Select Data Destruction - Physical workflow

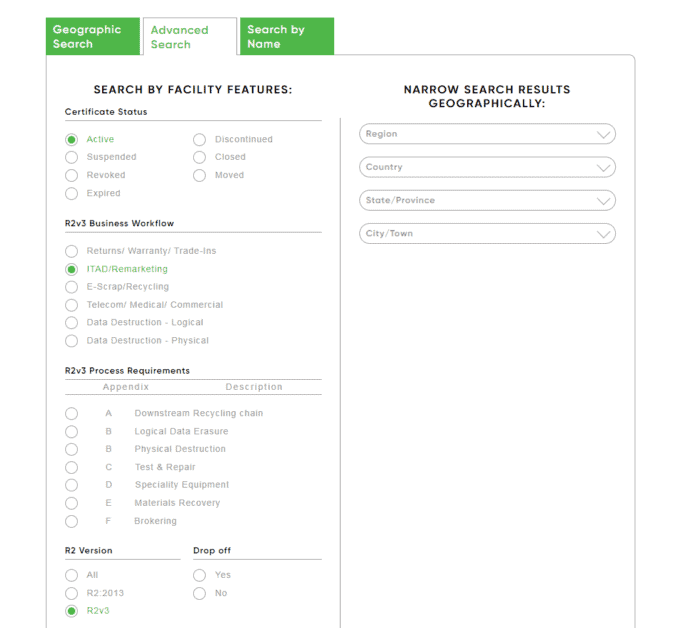[x=71, y=341]
